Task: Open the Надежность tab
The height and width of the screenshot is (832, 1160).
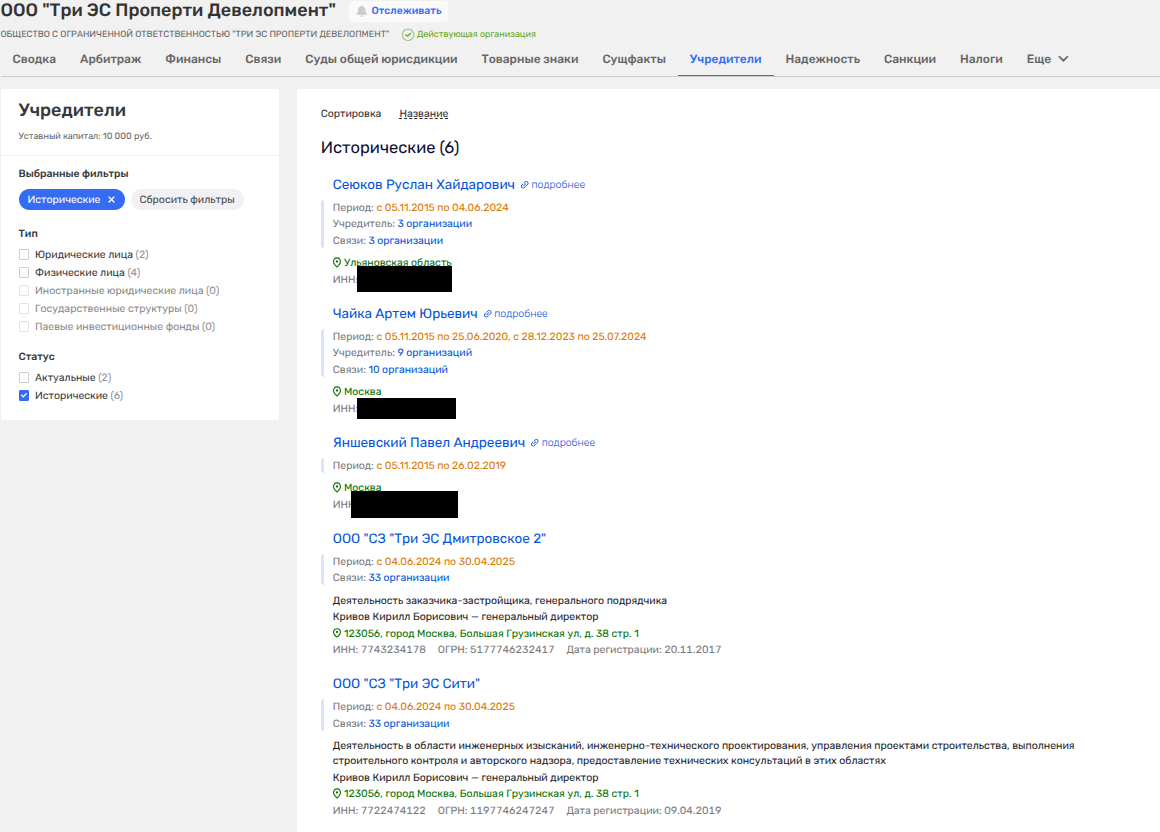Action: click(822, 59)
